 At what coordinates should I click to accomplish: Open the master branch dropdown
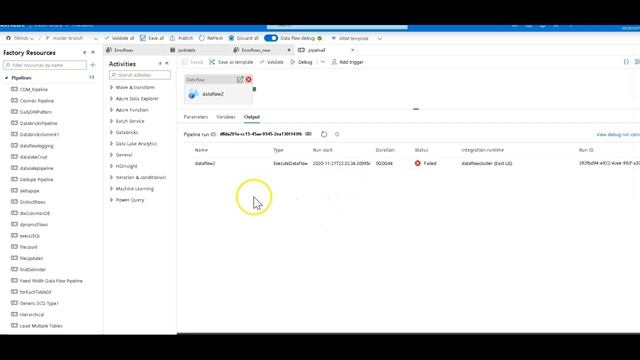pos(71,38)
